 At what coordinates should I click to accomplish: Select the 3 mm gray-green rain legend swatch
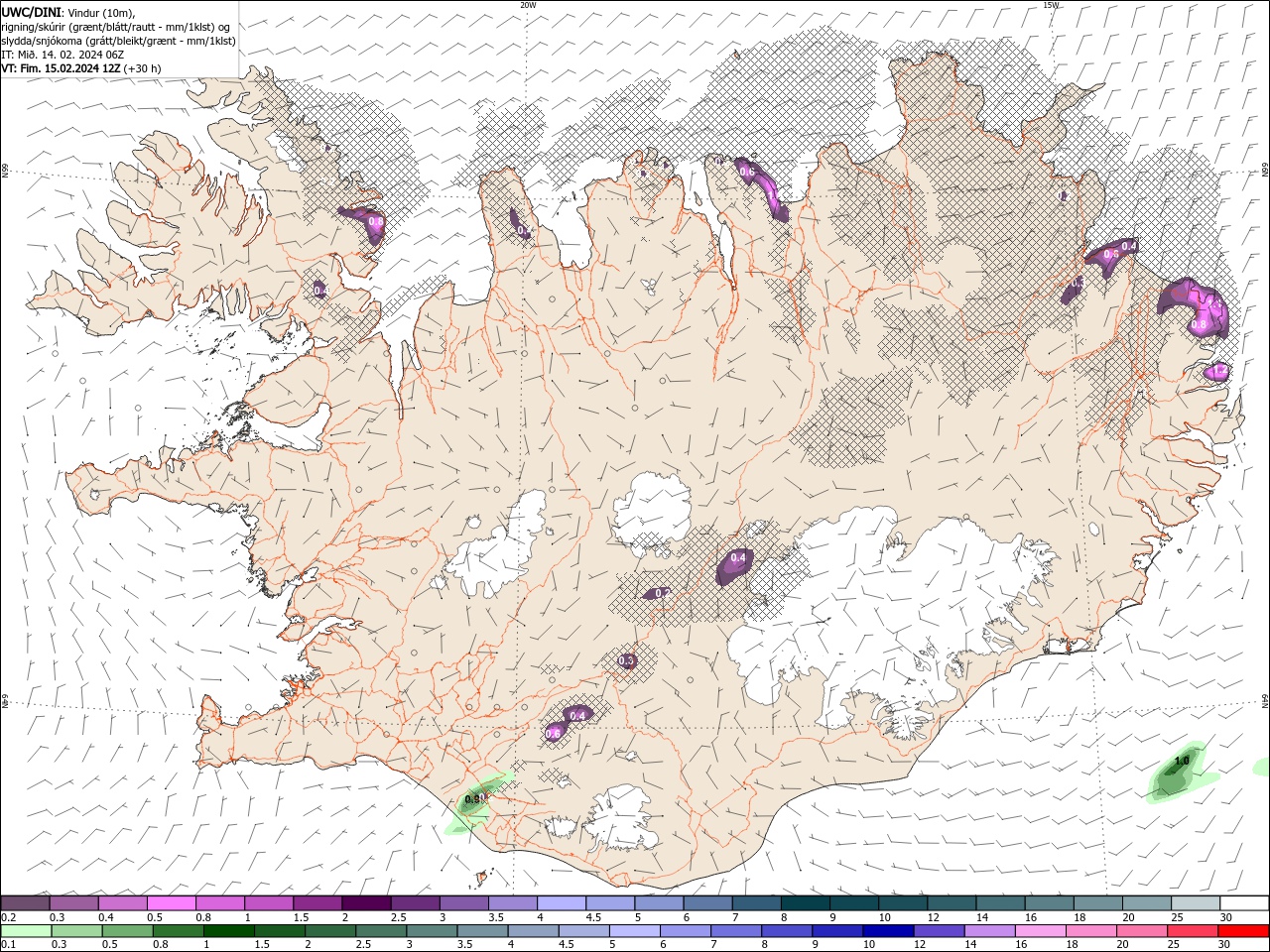tap(431, 931)
